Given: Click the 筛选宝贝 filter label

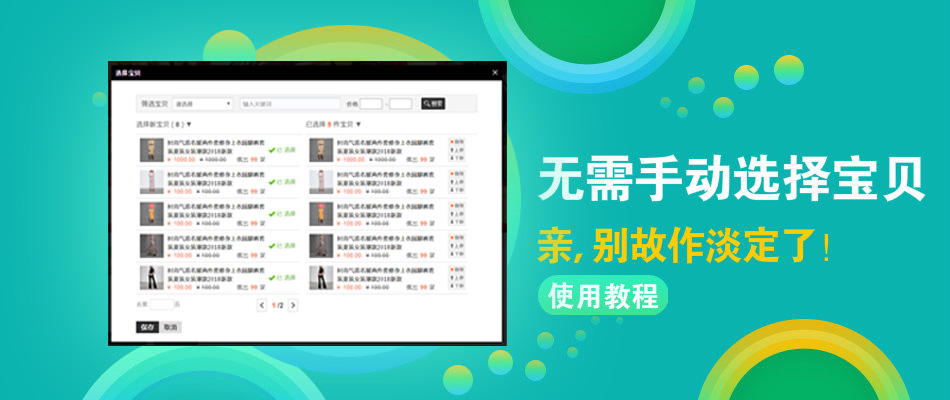Looking at the screenshot, I should click(155, 104).
